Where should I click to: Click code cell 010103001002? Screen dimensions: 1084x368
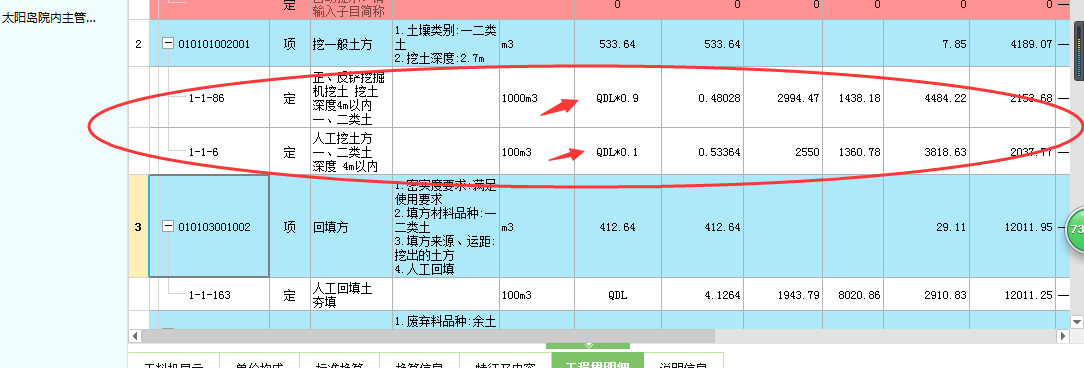[214, 227]
